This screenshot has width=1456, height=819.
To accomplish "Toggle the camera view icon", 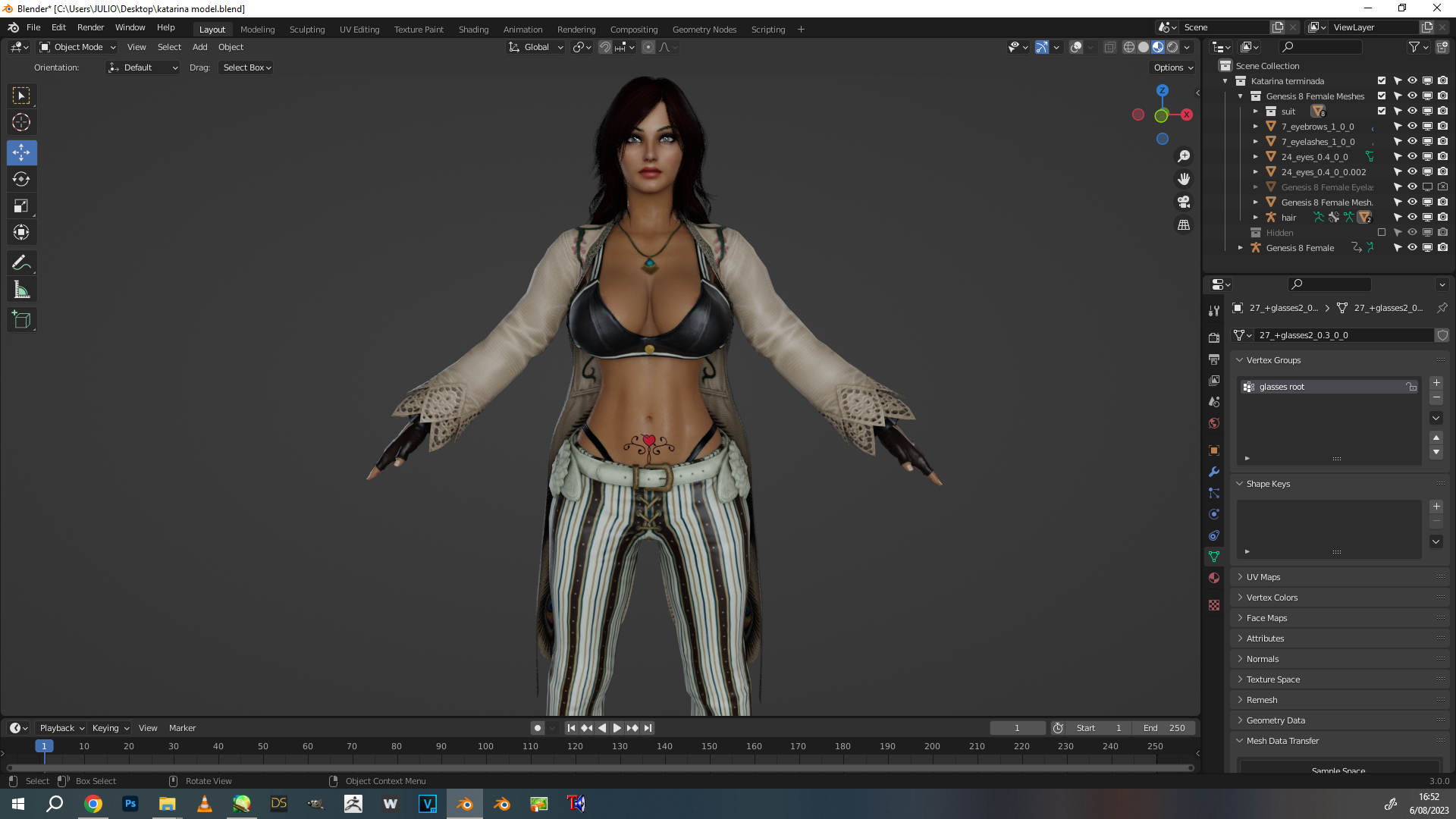I will click(x=1183, y=202).
